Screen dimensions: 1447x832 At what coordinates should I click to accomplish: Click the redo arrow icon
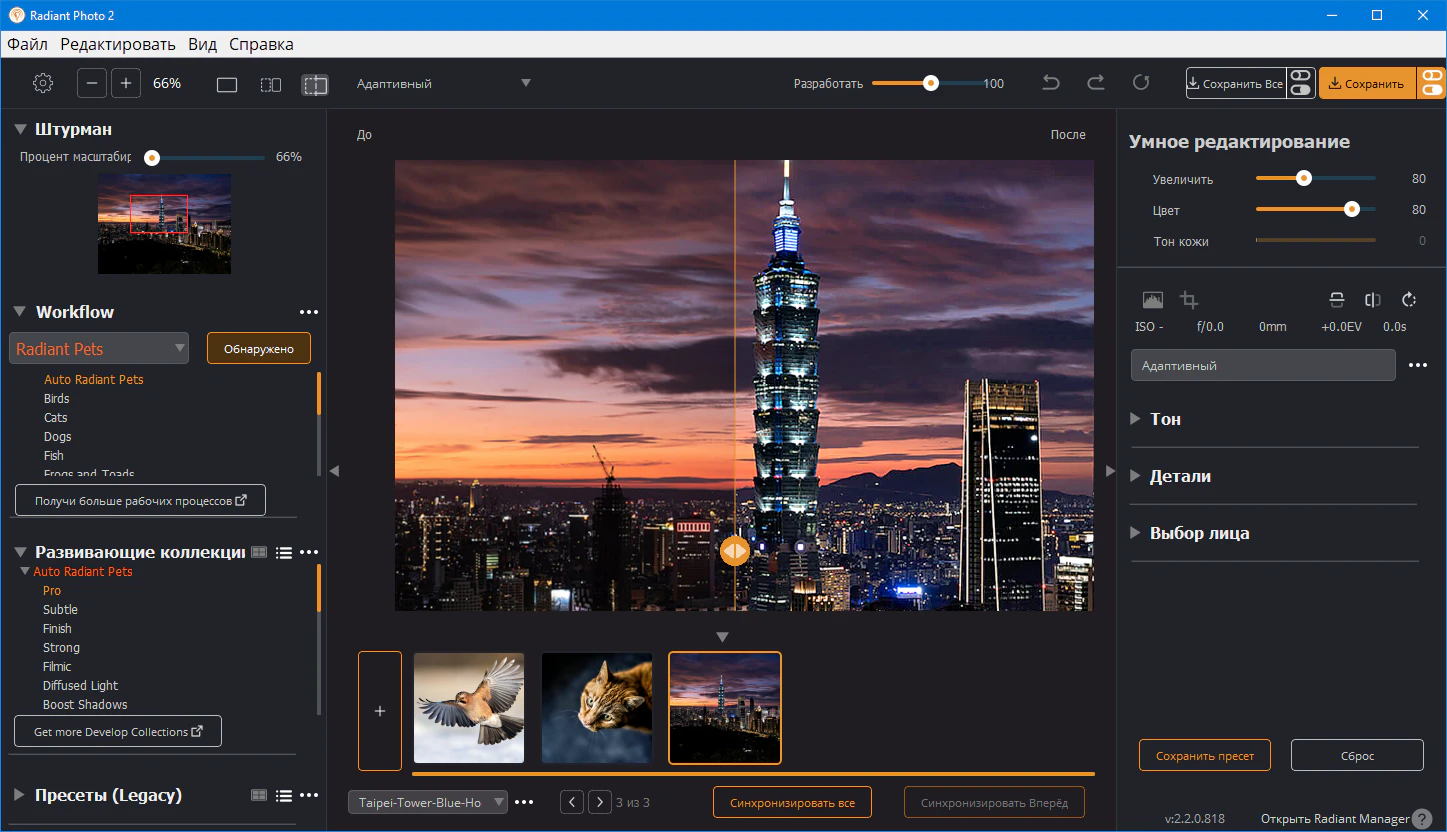click(x=1096, y=83)
